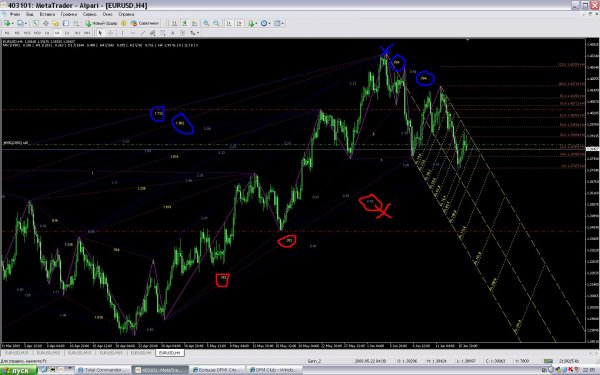Click the New Order button
The image size is (600, 375).
pos(101,23)
